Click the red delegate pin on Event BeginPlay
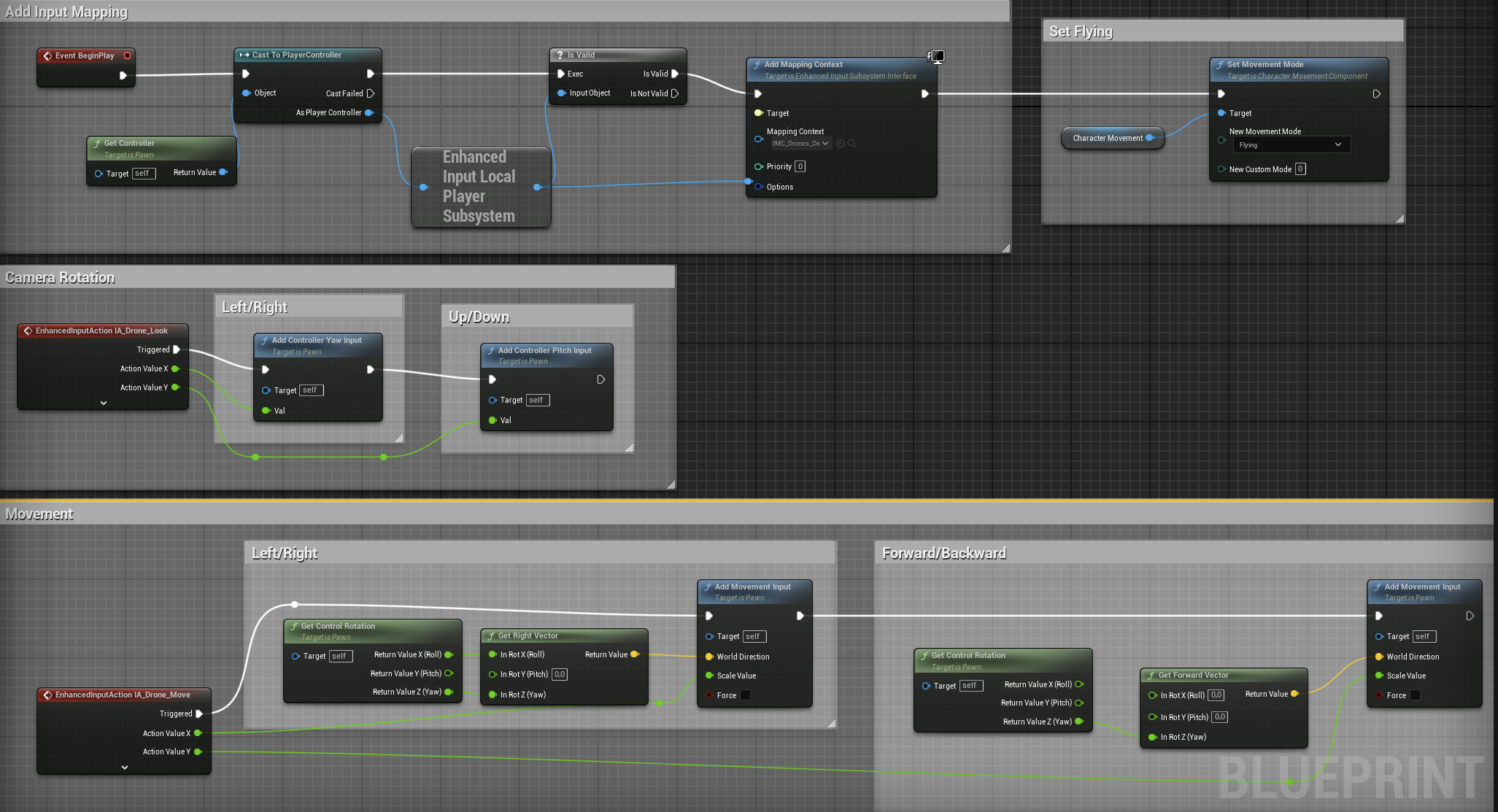This screenshot has width=1498, height=812. [128, 55]
